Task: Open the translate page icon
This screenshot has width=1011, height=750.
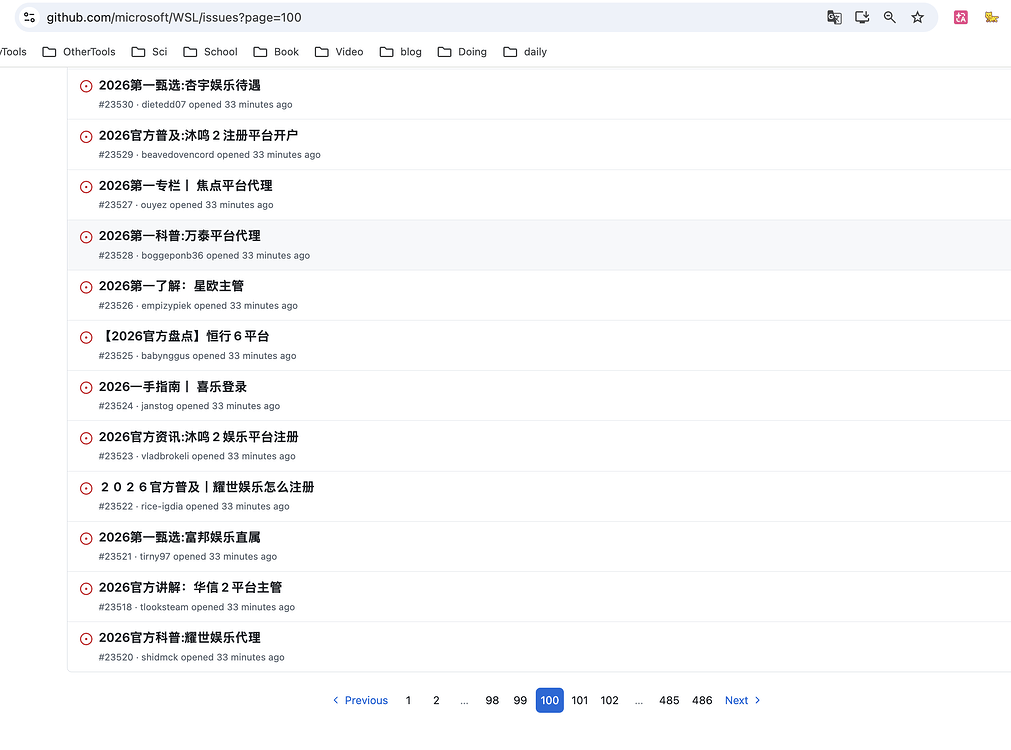Action: (x=834, y=17)
